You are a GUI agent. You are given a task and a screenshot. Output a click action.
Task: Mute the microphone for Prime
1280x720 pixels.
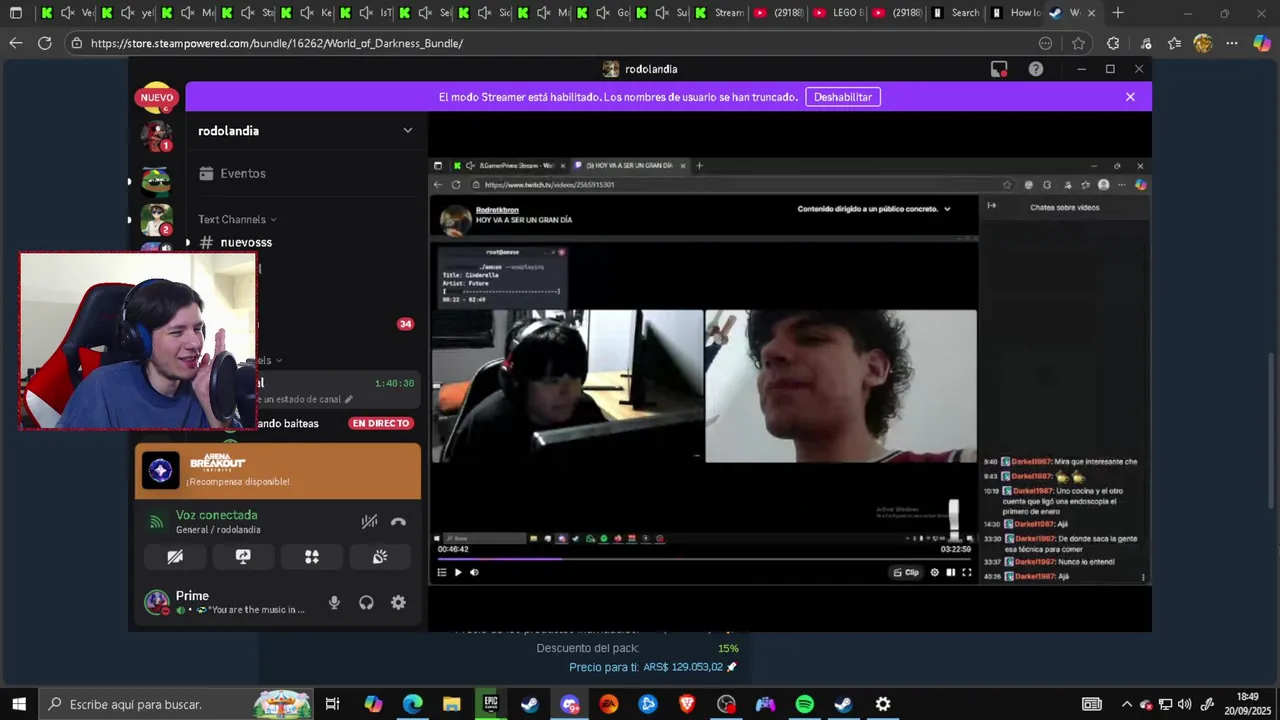[x=334, y=602]
